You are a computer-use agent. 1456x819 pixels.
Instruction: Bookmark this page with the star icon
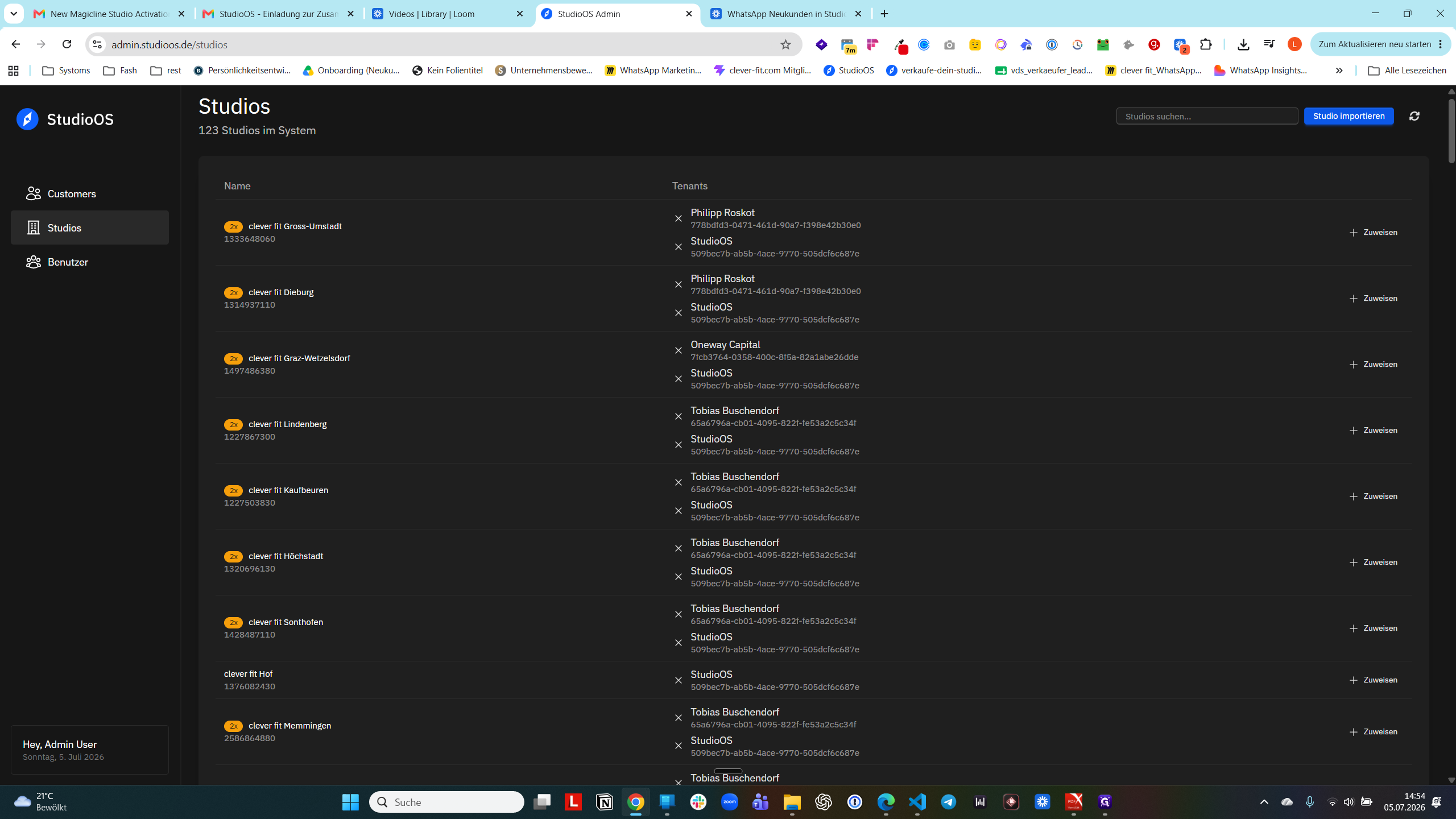[x=785, y=44]
